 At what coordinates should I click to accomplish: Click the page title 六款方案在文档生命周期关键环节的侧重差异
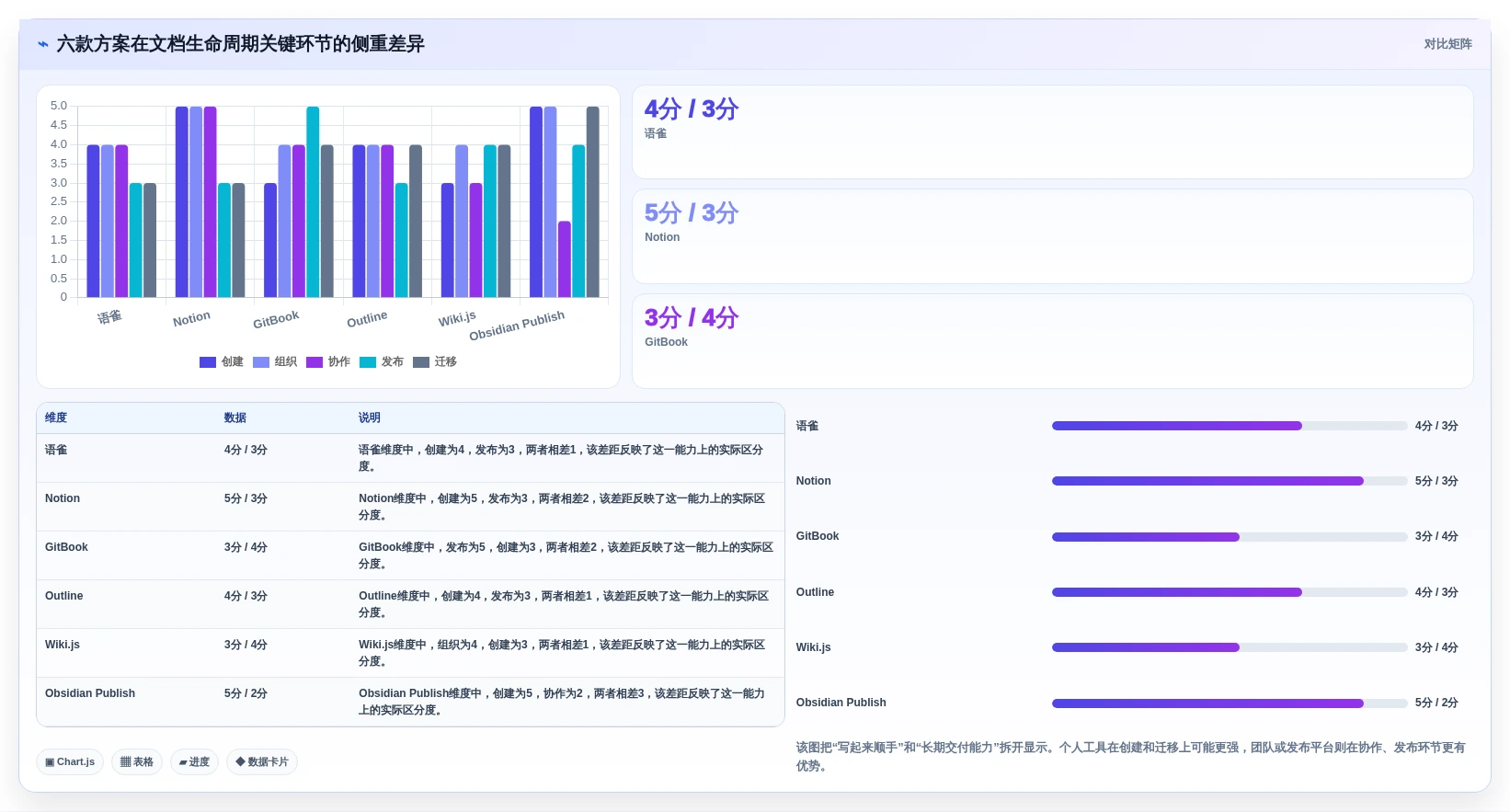click(x=240, y=44)
